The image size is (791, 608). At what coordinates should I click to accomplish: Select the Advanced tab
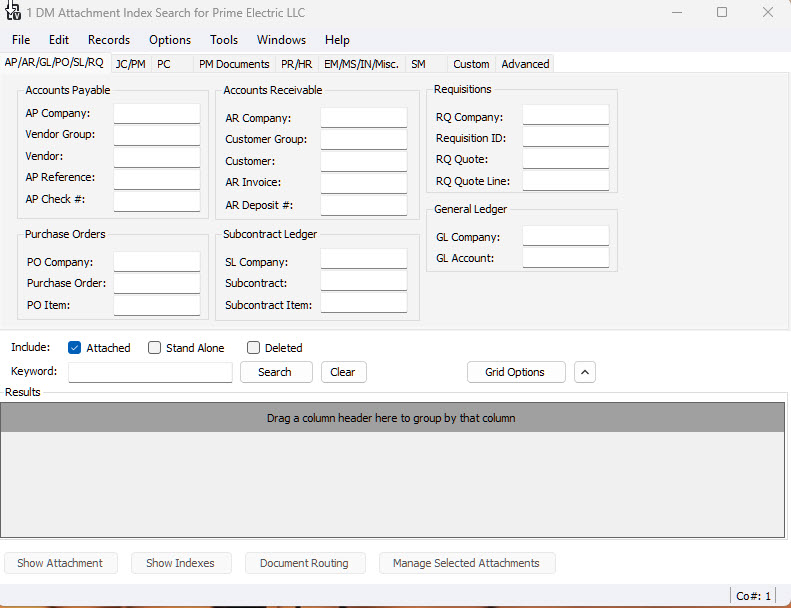525,64
